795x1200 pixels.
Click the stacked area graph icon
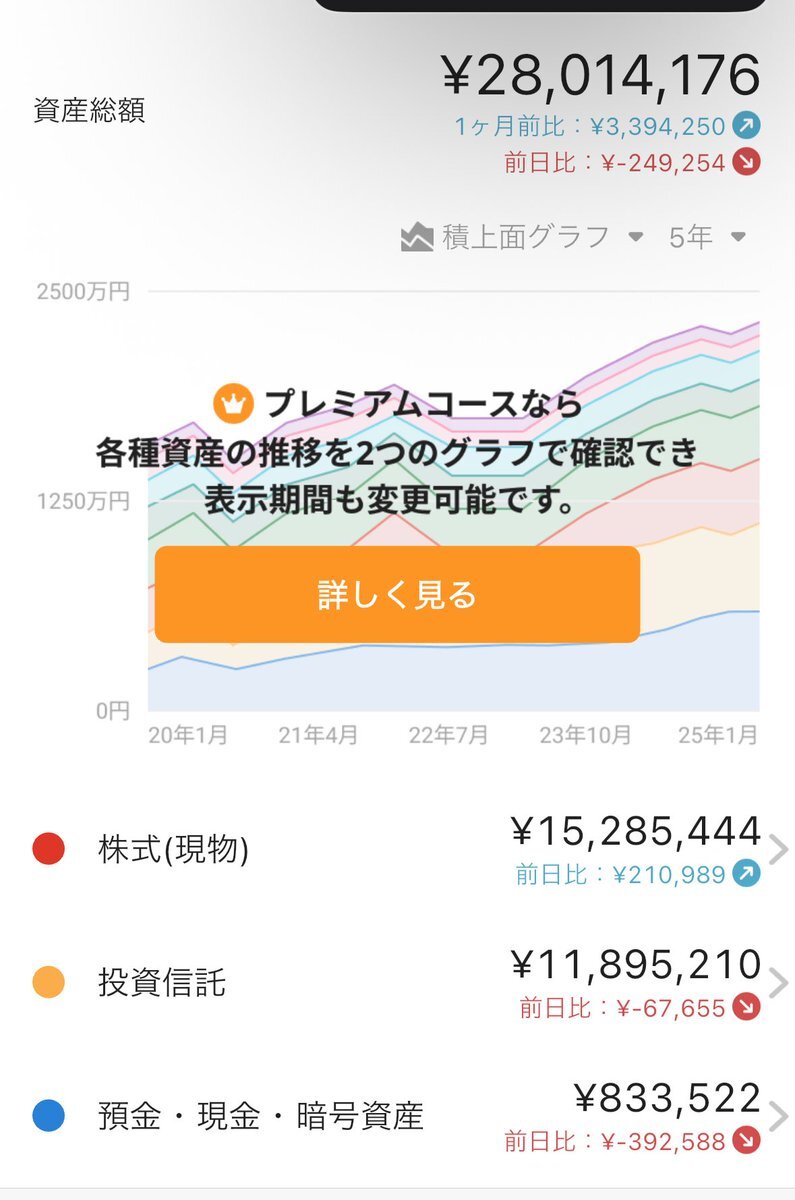pyautogui.click(x=417, y=238)
